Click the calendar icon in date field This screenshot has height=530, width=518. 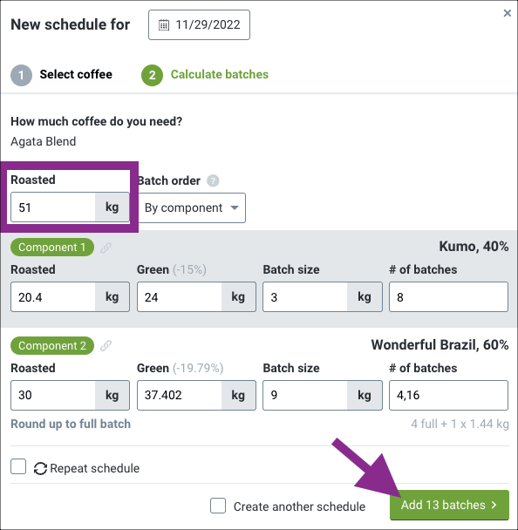coord(164,25)
